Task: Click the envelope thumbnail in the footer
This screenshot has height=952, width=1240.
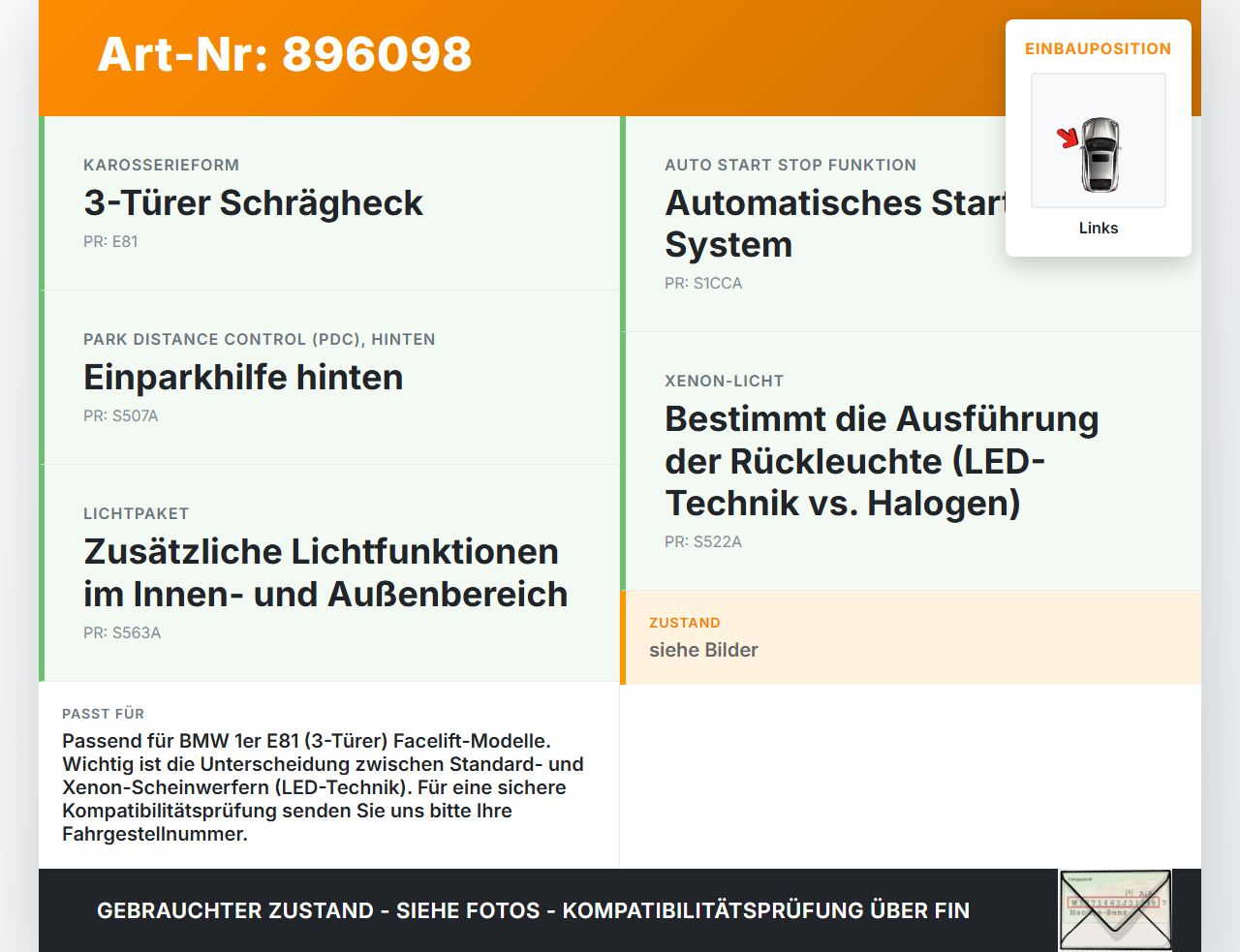Action: [x=1115, y=910]
